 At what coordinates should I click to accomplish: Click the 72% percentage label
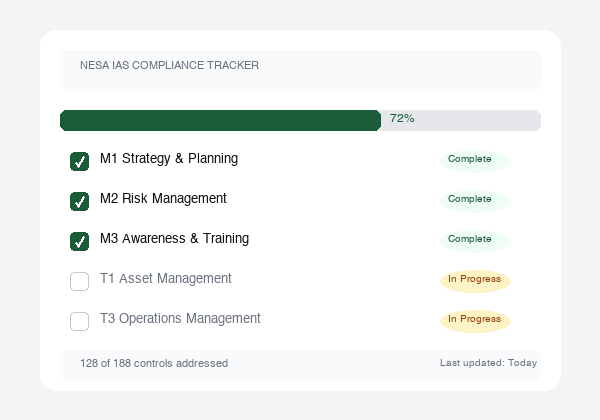point(402,118)
